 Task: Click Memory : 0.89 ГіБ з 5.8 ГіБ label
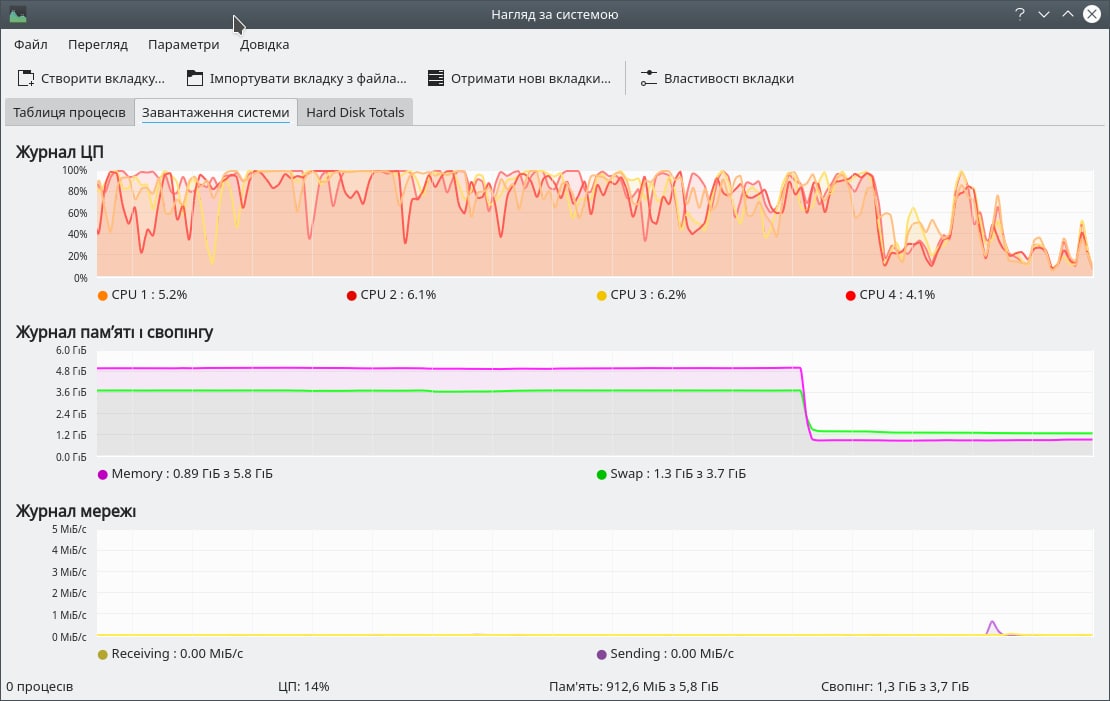[x=192, y=474]
